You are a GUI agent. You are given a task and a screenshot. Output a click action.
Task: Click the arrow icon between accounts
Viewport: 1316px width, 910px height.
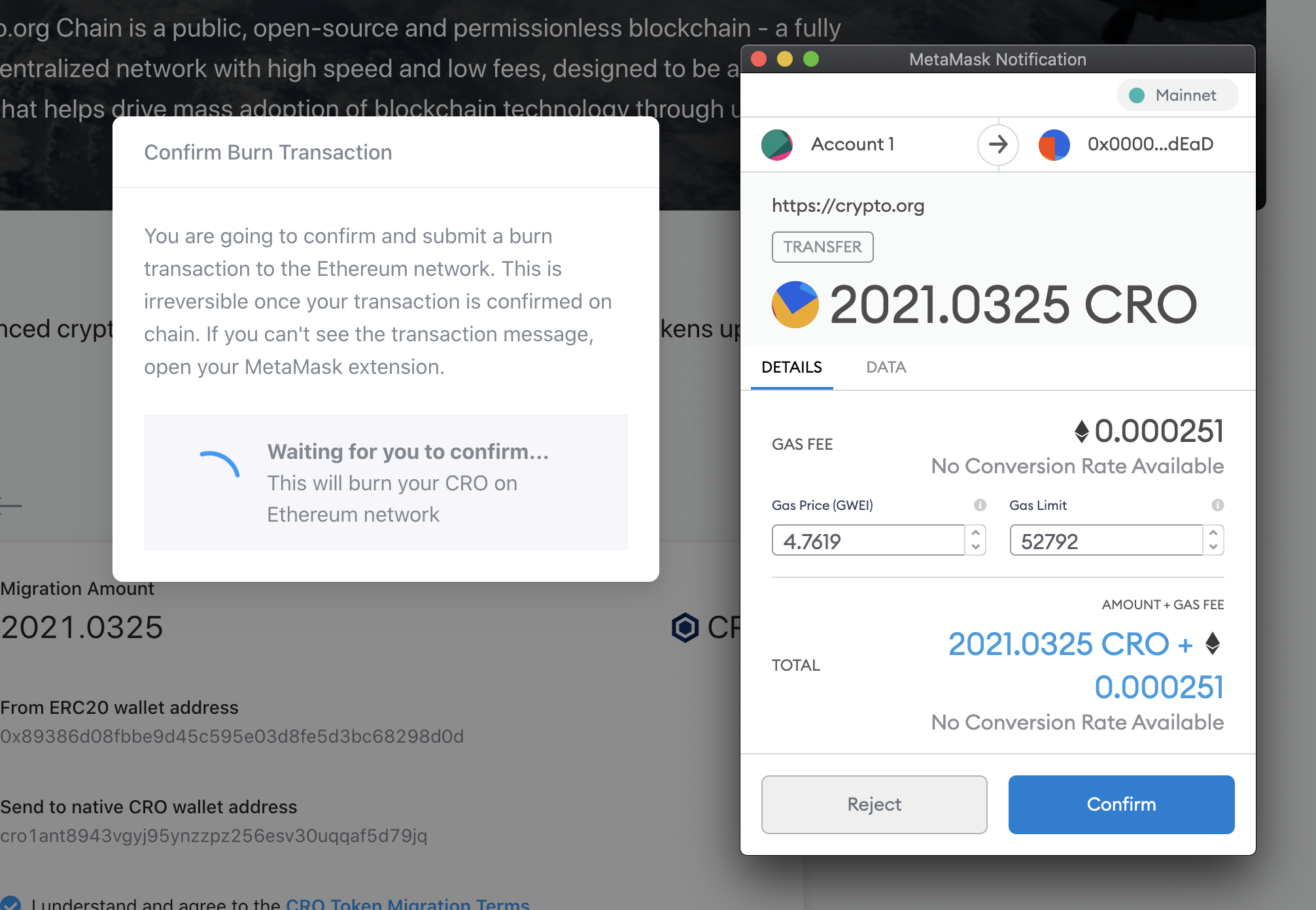pos(997,144)
